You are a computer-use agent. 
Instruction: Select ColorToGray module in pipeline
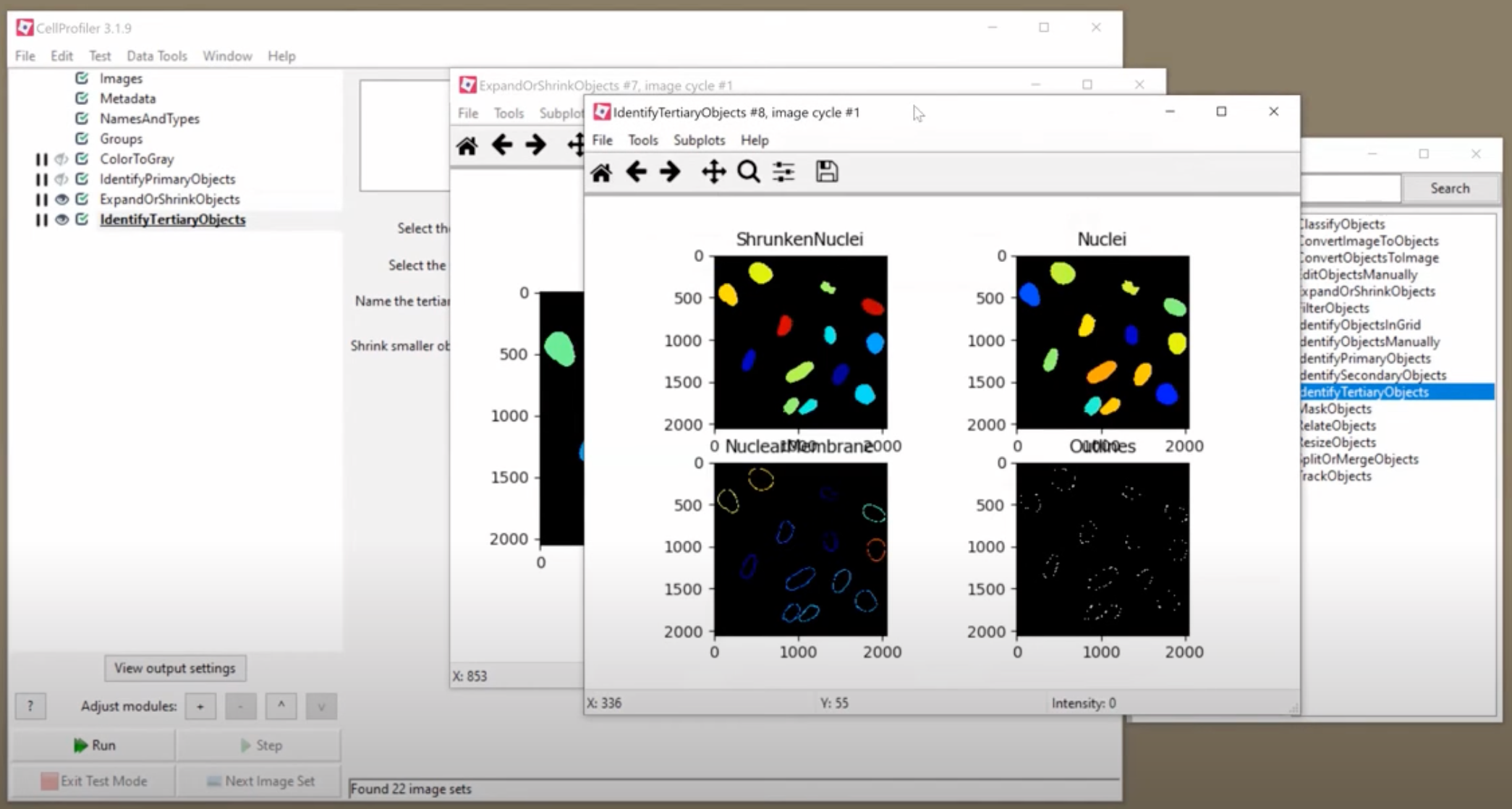(x=137, y=159)
